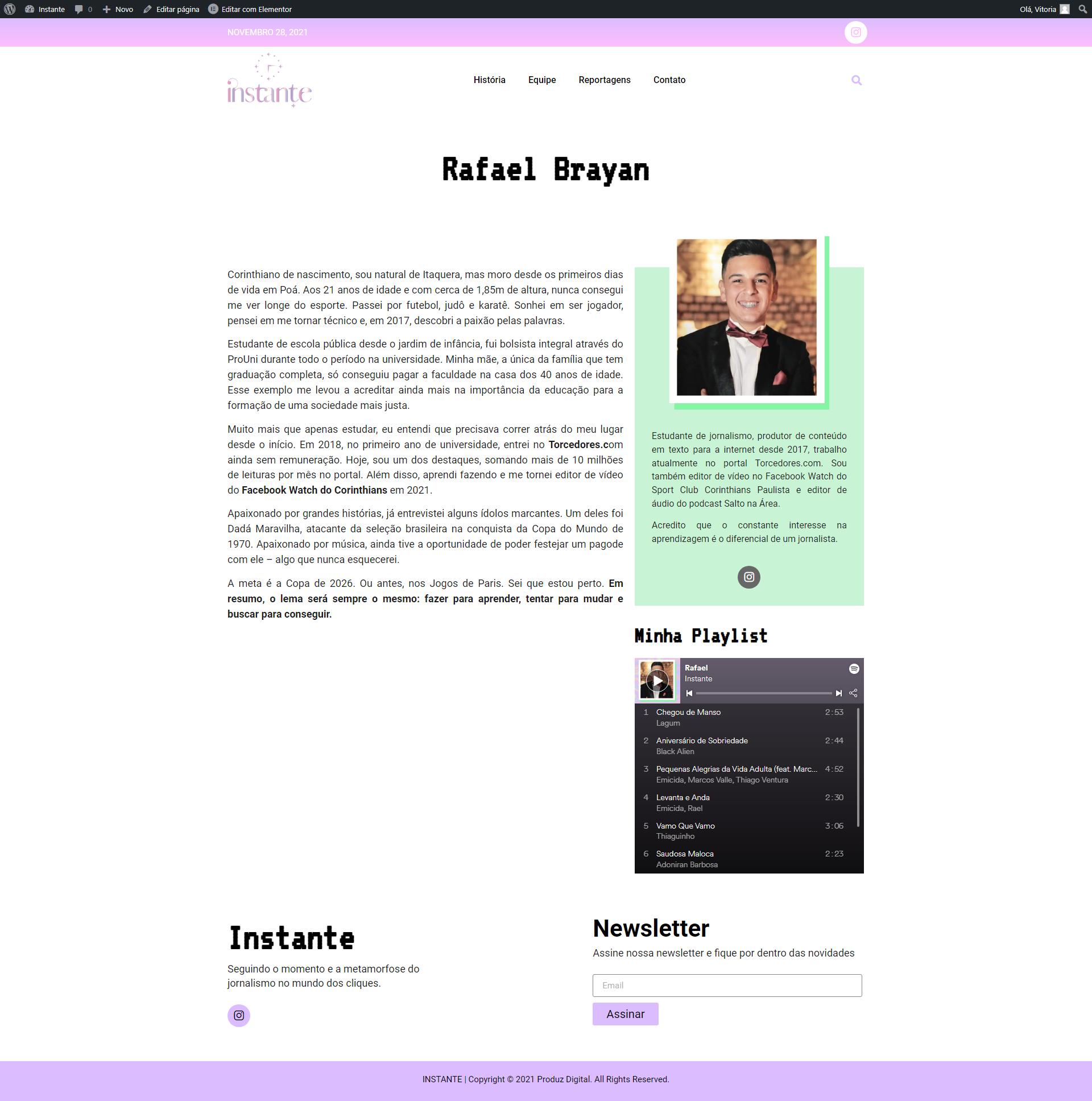1092x1101 pixels.
Task: Skip to next track in Spotify player
Action: (838, 694)
